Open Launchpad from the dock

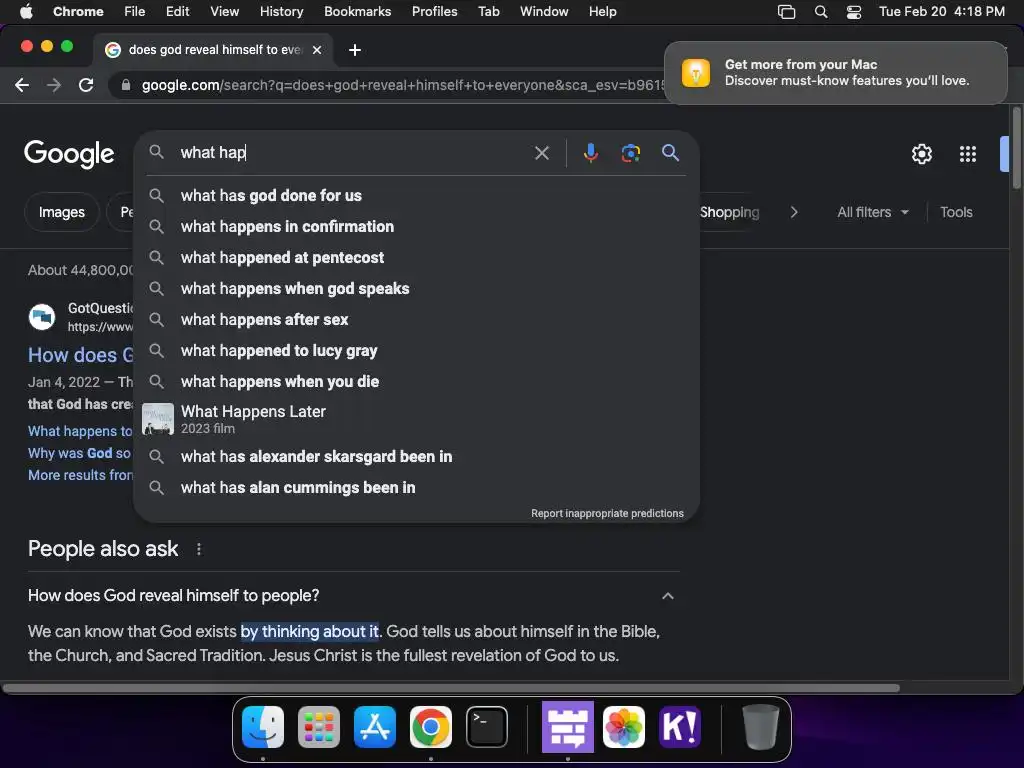pos(319,727)
